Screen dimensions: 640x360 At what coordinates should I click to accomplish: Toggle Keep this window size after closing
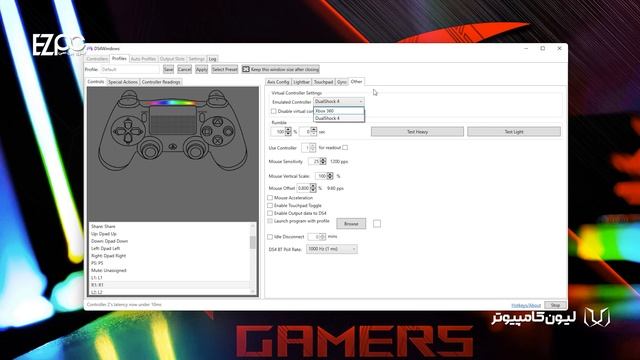(281, 69)
